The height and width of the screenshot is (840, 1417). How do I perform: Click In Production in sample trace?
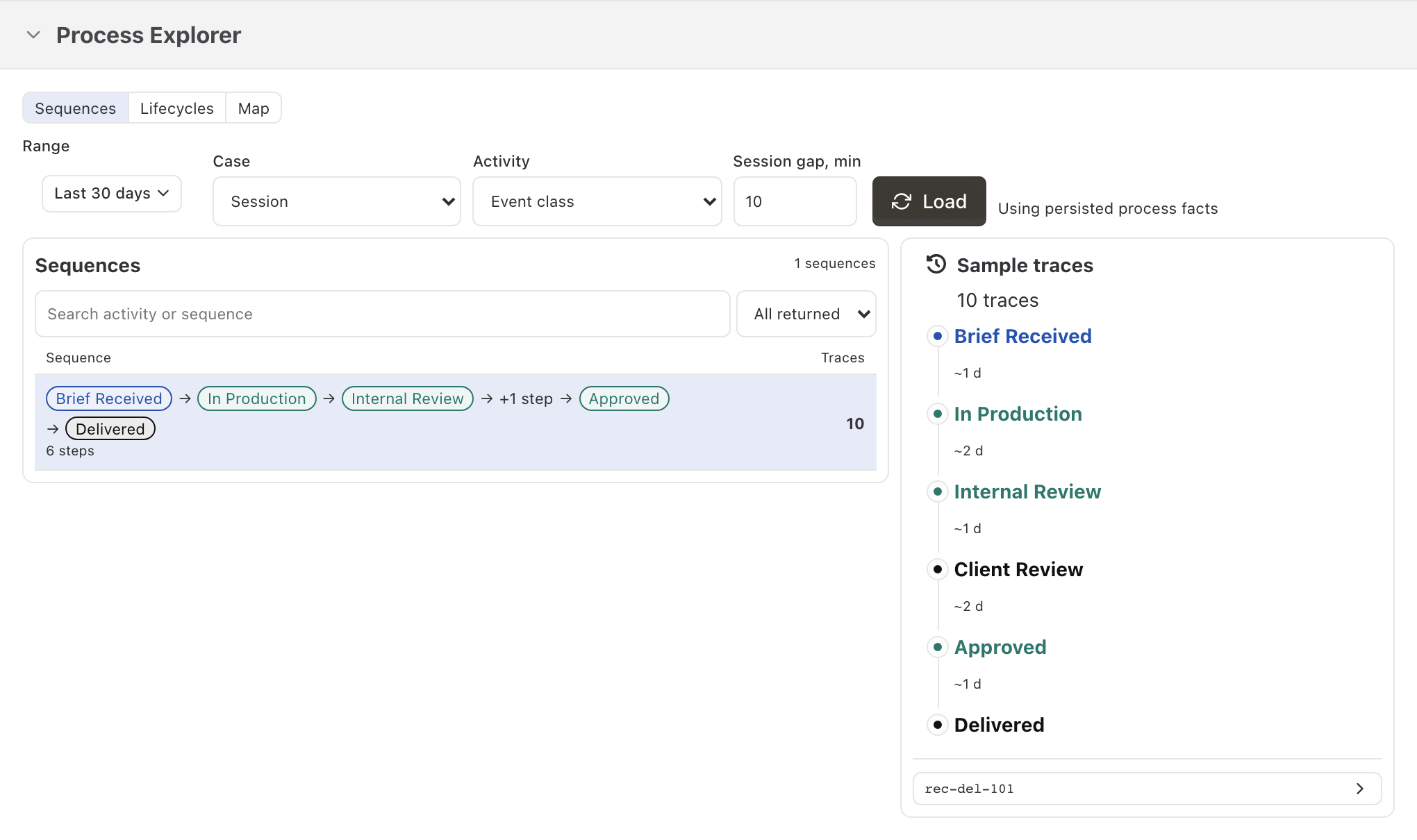[x=1018, y=414]
